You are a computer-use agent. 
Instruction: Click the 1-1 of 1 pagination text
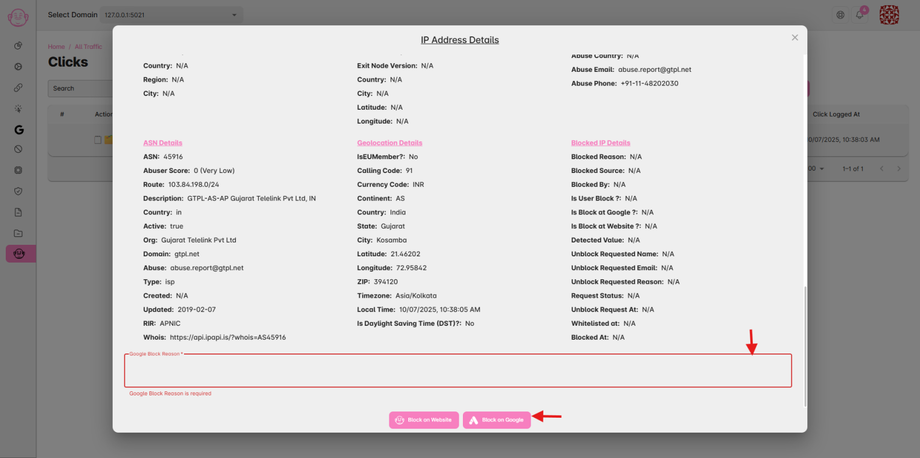[x=853, y=169]
